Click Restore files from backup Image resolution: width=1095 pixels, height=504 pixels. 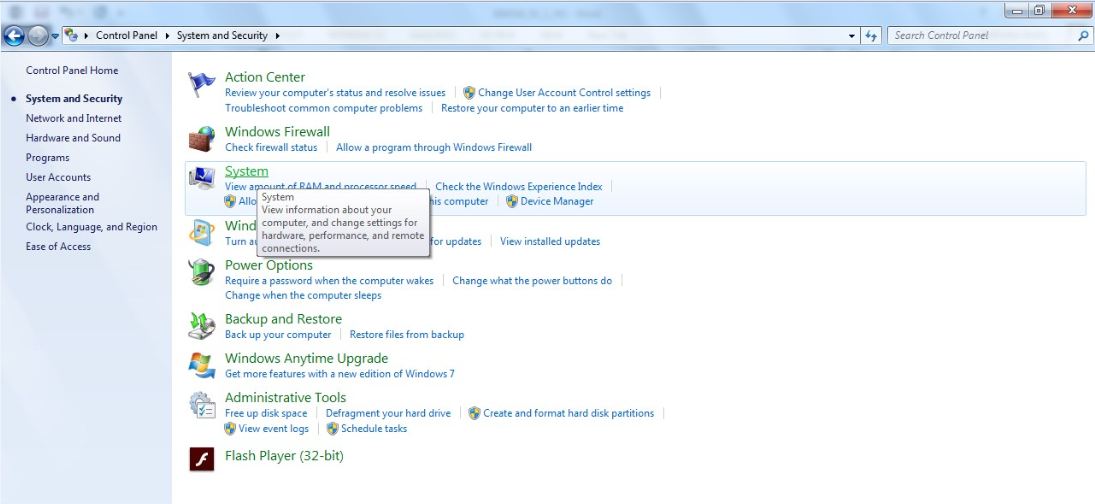coord(406,334)
